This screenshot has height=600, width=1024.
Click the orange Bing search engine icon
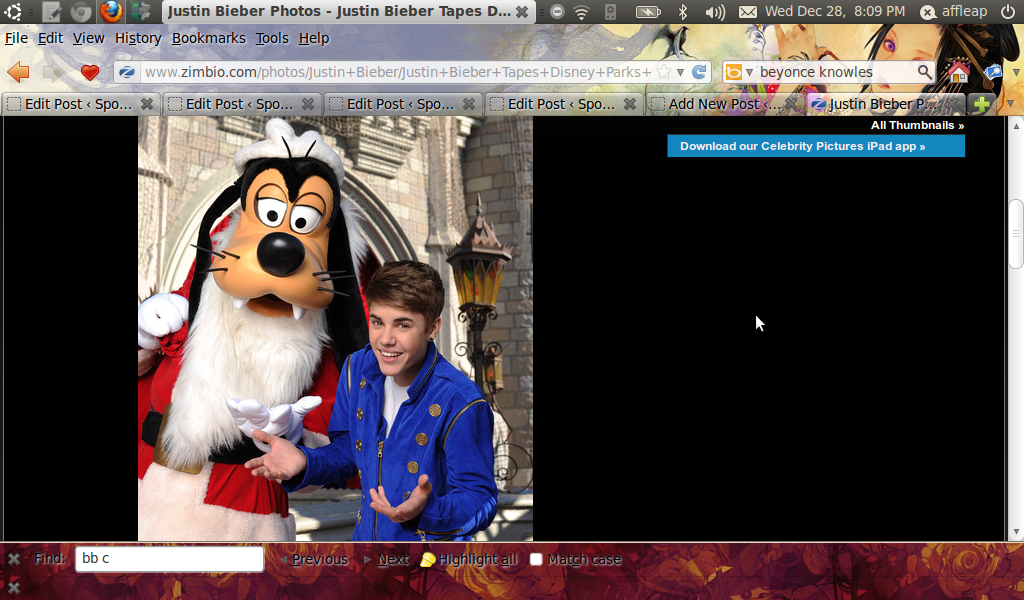(x=734, y=72)
